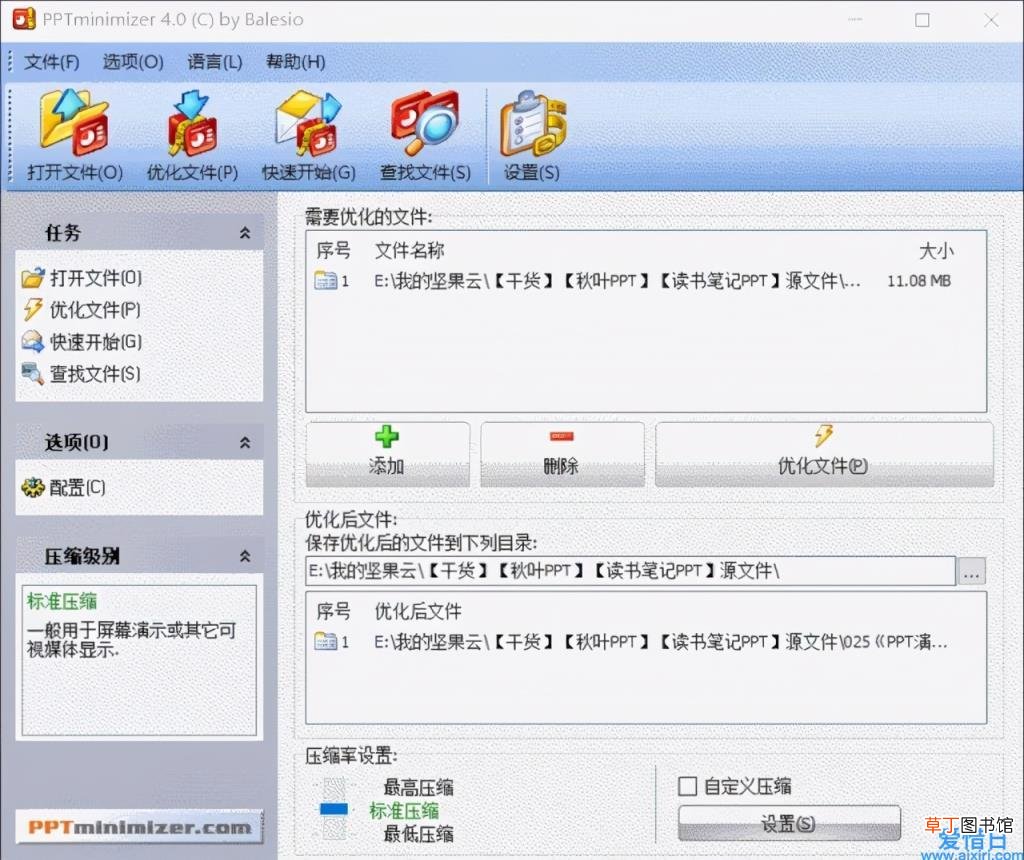The height and width of the screenshot is (860, 1024).
Task: Maximize the PPTminimizer window
Action: (x=922, y=20)
